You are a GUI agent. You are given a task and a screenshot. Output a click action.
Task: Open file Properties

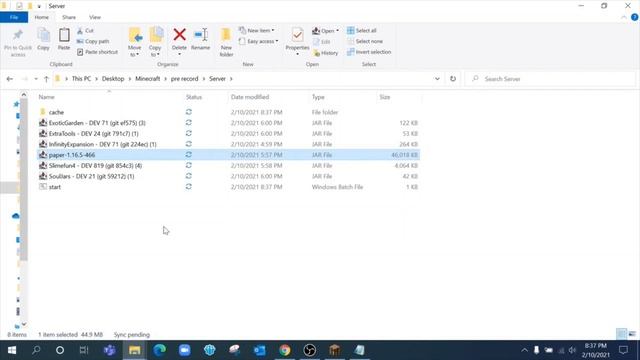point(297,41)
